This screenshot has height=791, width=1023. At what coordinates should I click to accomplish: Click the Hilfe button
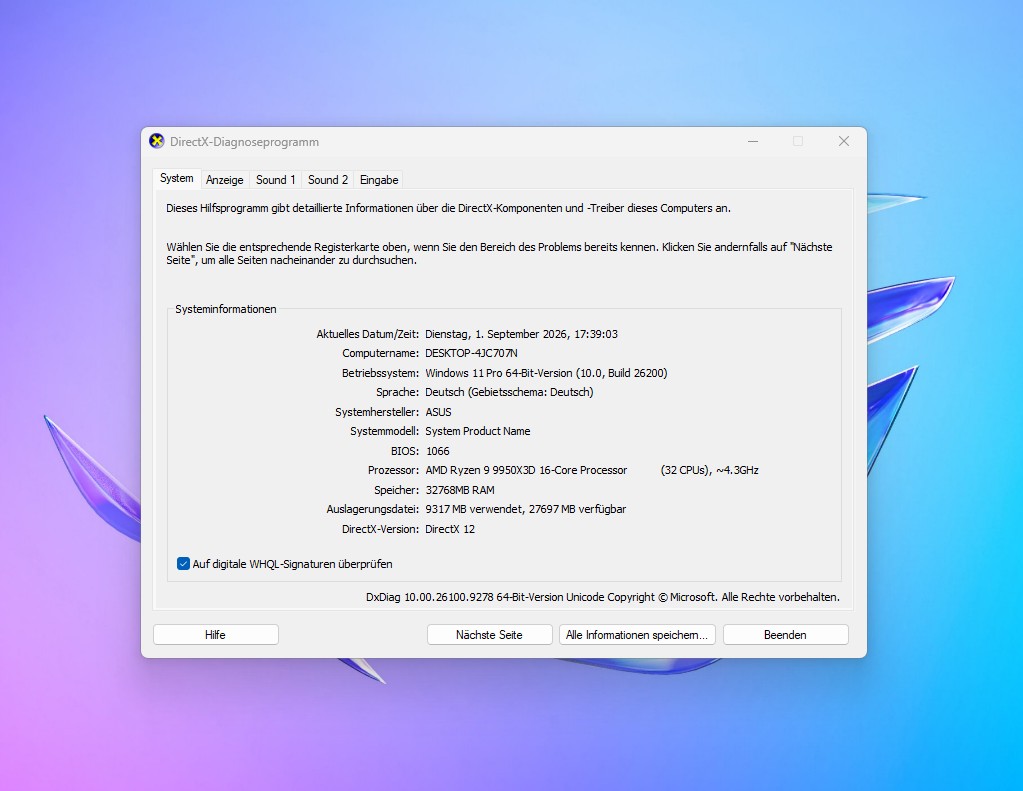click(215, 635)
